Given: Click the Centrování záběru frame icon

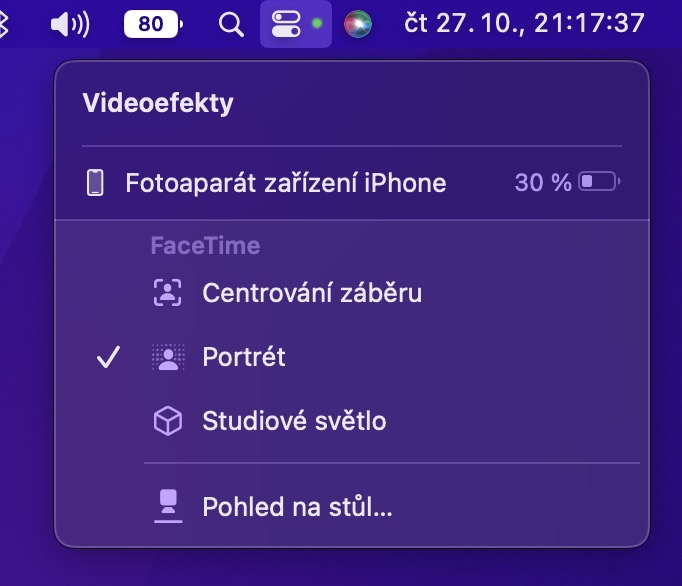Looking at the screenshot, I should [167, 293].
